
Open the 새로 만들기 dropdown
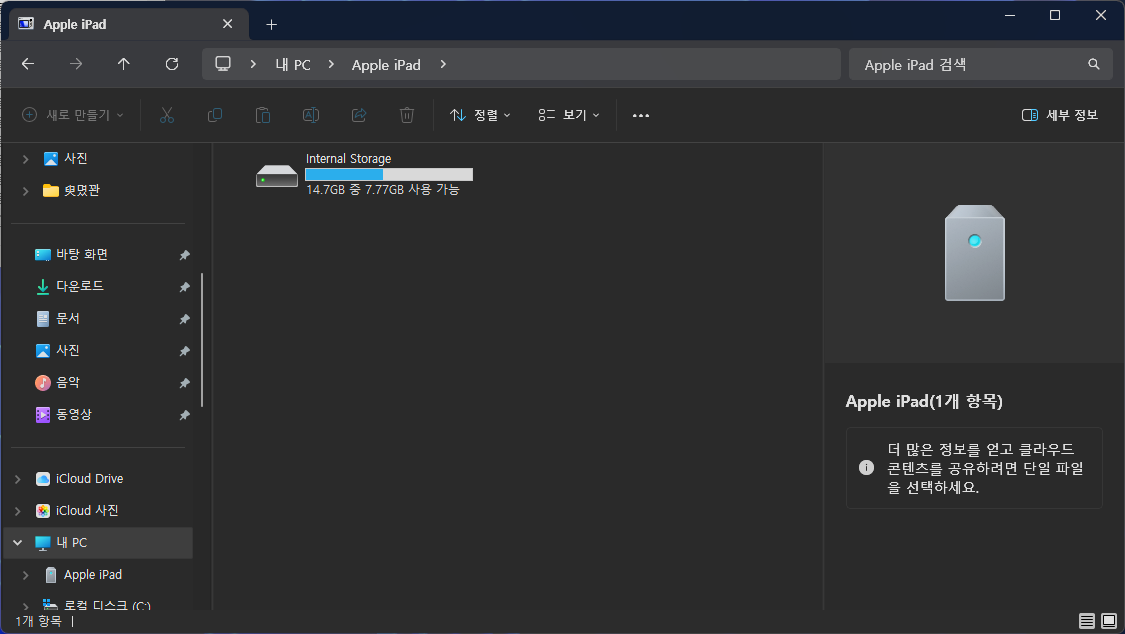tap(72, 115)
